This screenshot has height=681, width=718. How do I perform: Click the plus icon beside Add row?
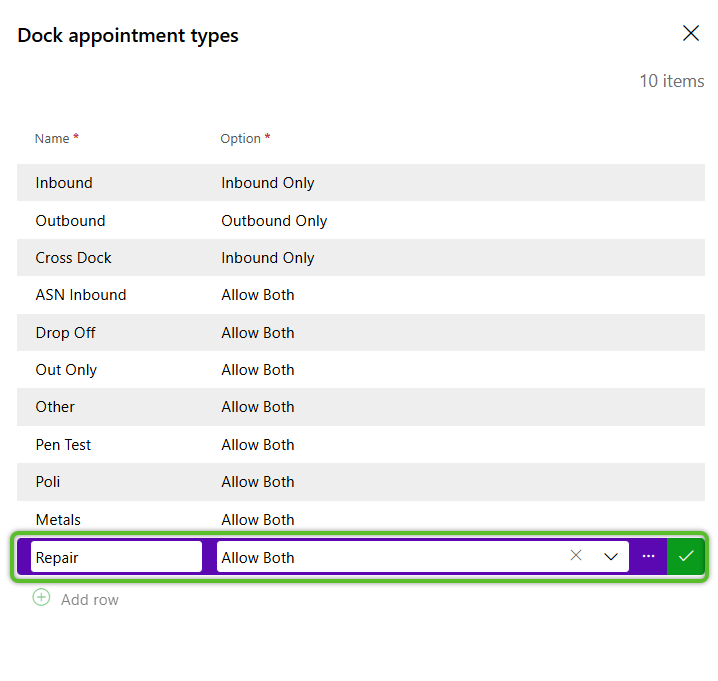pos(41,597)
